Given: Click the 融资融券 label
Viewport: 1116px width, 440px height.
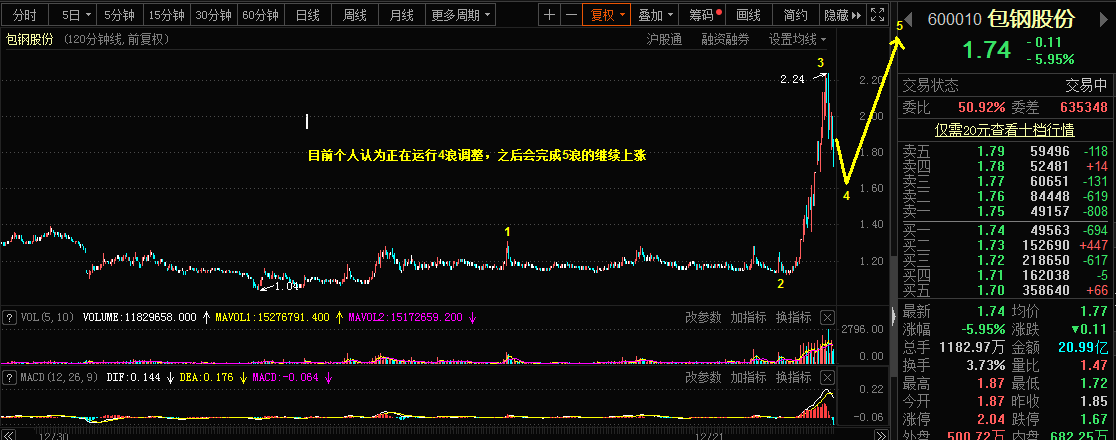Looking at the screenshot, I should [x=725, y=40].
